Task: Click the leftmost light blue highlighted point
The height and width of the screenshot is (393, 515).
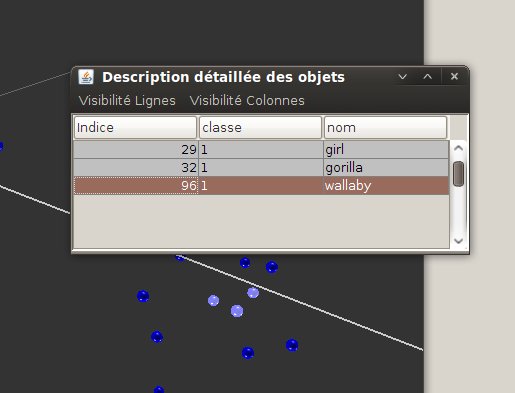Action: click(x=214, y=301)
